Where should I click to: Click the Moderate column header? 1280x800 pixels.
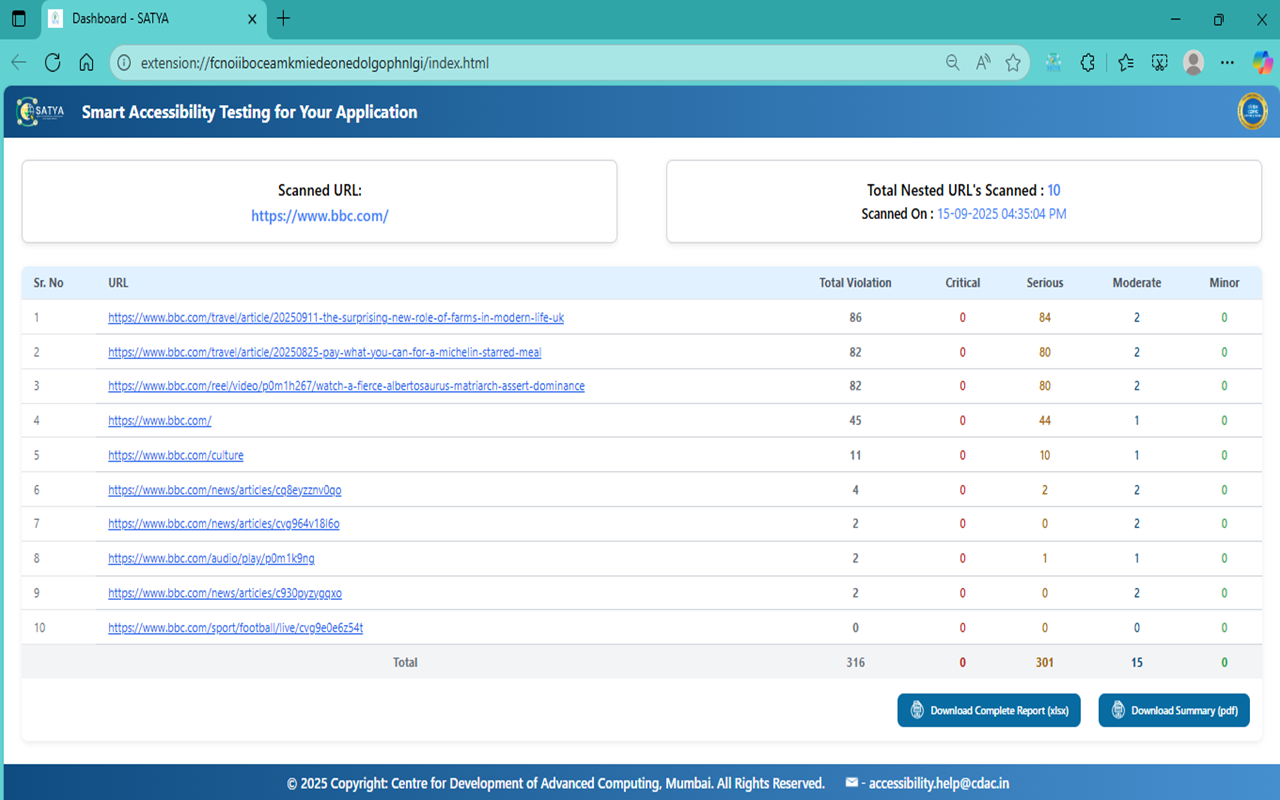tap(1137, 283)
